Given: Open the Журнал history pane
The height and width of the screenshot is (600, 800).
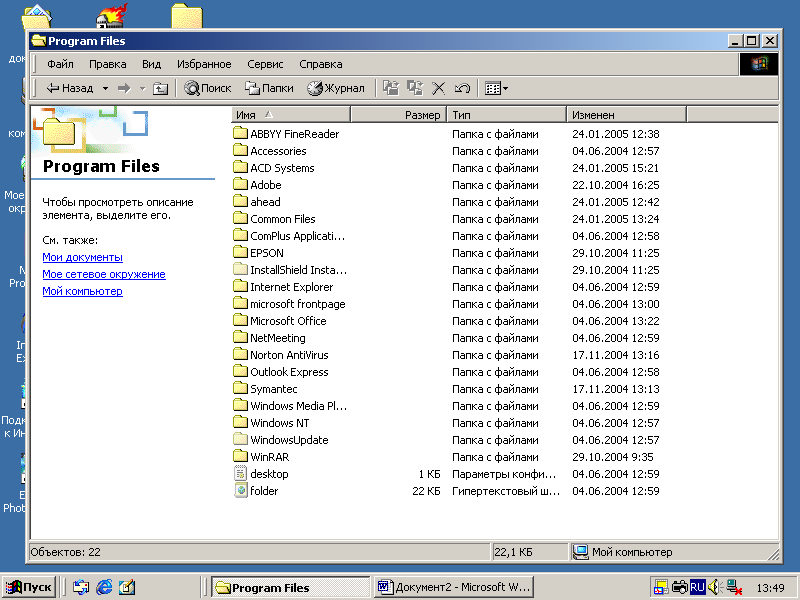Looking at the screenshot, I should click(x=336, y=88).
